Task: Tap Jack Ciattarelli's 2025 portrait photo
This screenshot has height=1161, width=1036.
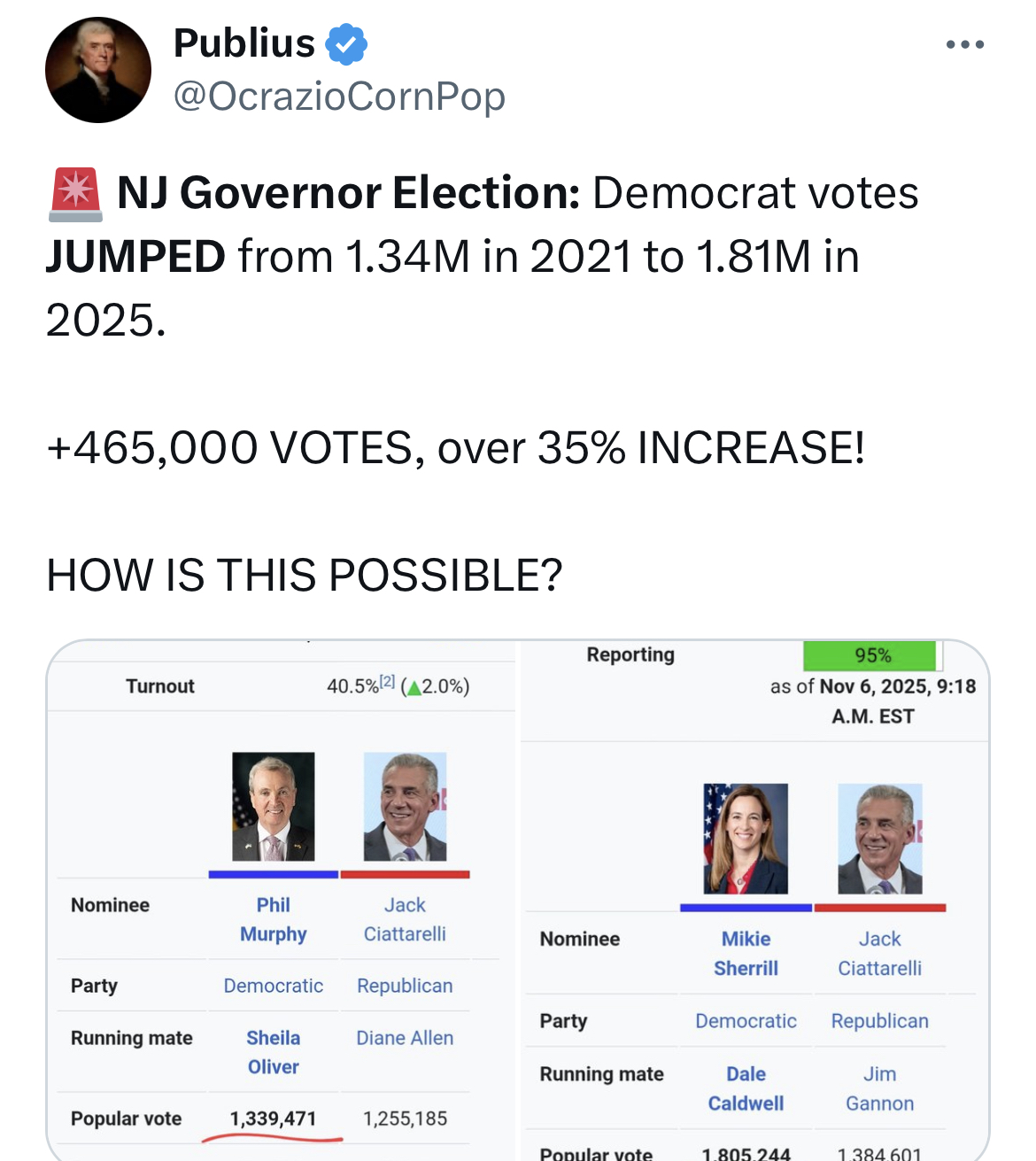Action: pyautogui.click(x=879, y=839)
